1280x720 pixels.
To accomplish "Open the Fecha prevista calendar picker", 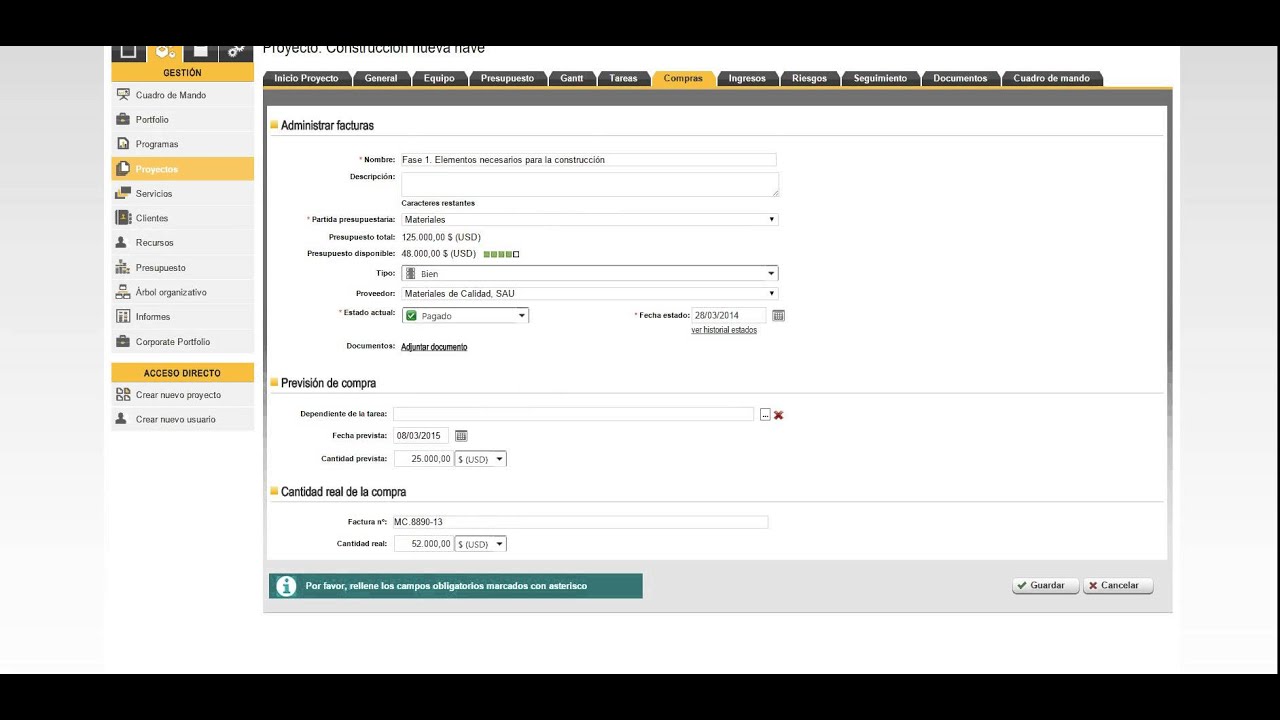I will pyautogui.click(x=461, y=436).
